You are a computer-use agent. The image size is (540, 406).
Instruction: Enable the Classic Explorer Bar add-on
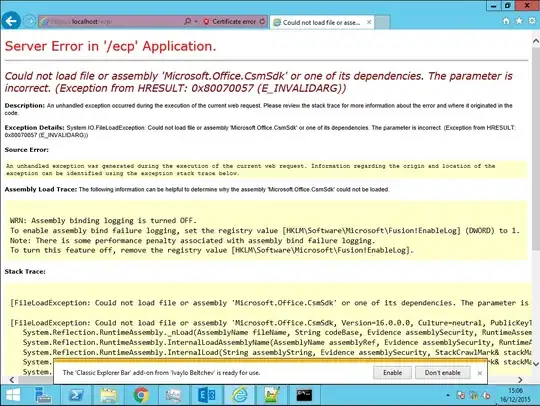tap(392, 373)
